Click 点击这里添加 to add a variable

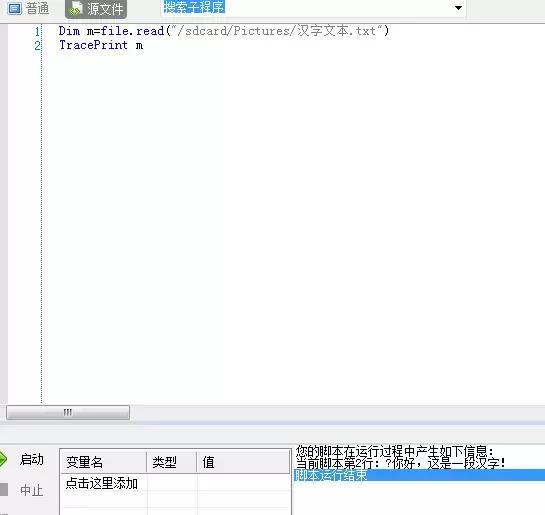(x=102, y=483)
